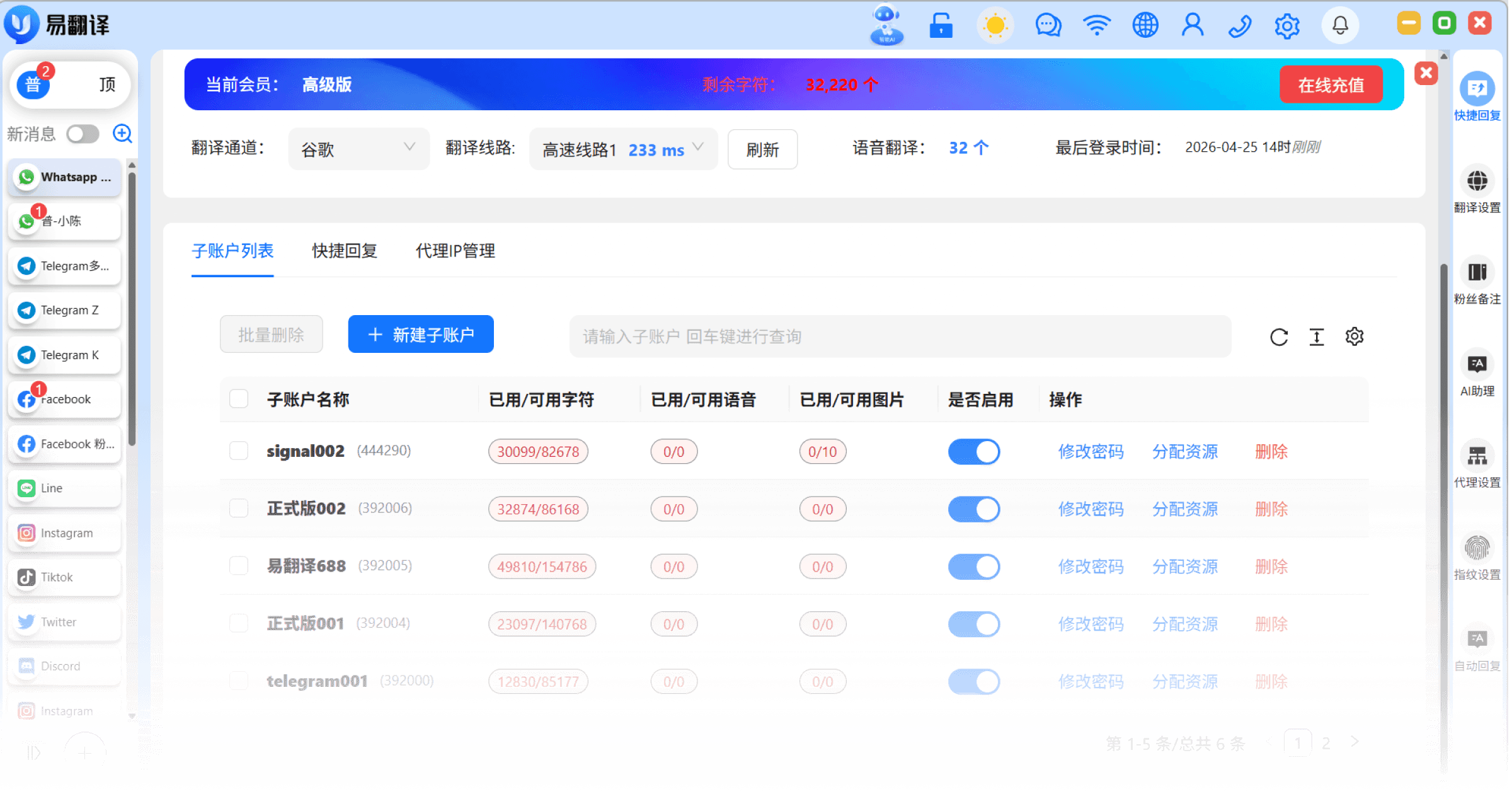The height and width of the screenshot is (794, 1512).
Task: Open the settings gear in top bar
Action: [x=1287, y=26]
